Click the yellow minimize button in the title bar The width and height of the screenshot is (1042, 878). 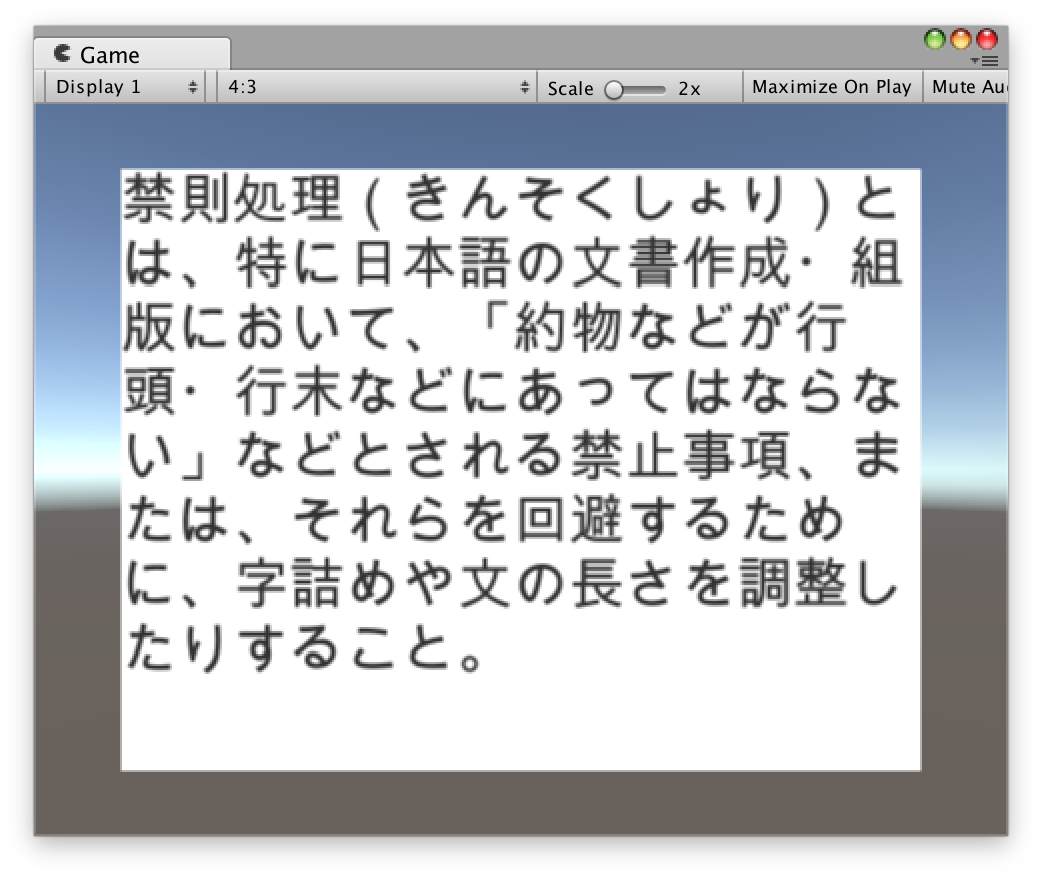coord(961,38)
